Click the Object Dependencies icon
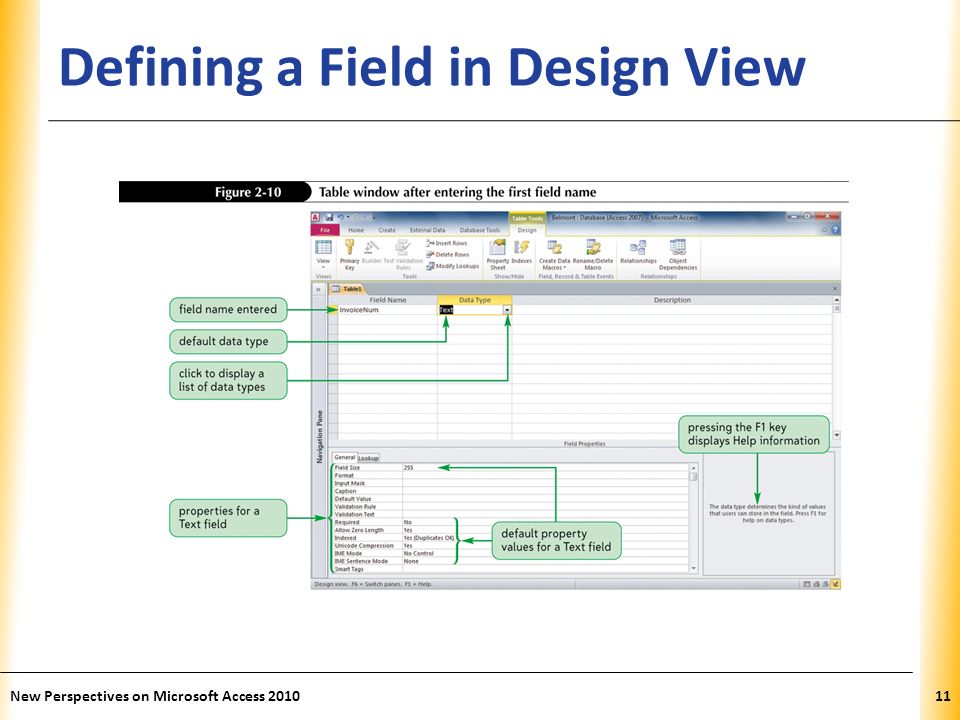Image resolution: width=960 pixels, height=720 pixels. tap(678, 247)
